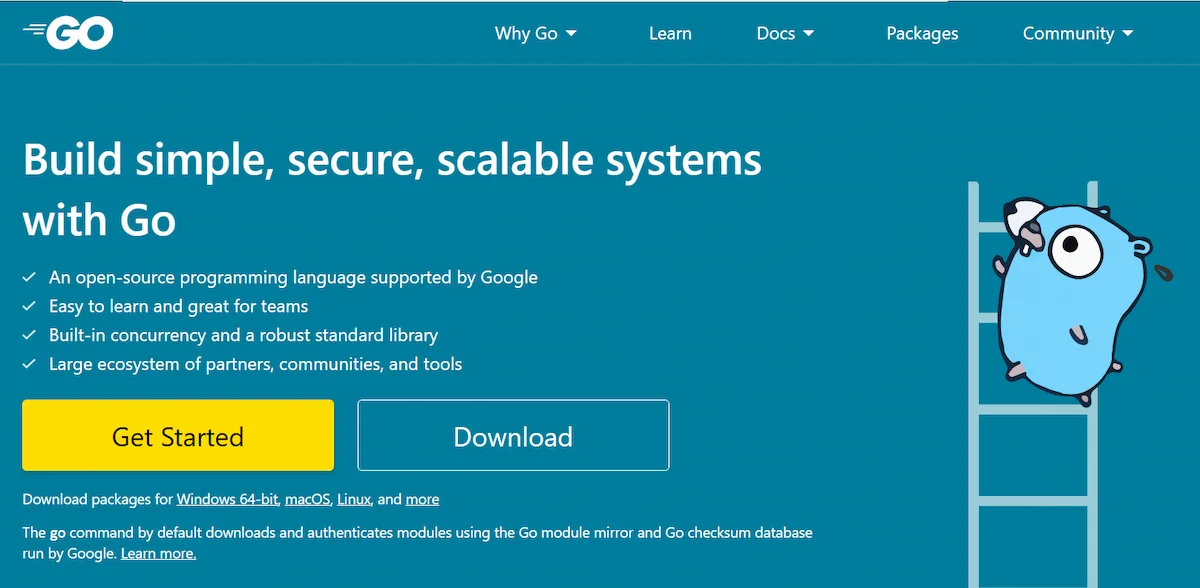Viewport: 1200px width, 588px height.
Task: Click the checkmark beside easy to learn
Action: pyautogui.click(x=28, y=306)
